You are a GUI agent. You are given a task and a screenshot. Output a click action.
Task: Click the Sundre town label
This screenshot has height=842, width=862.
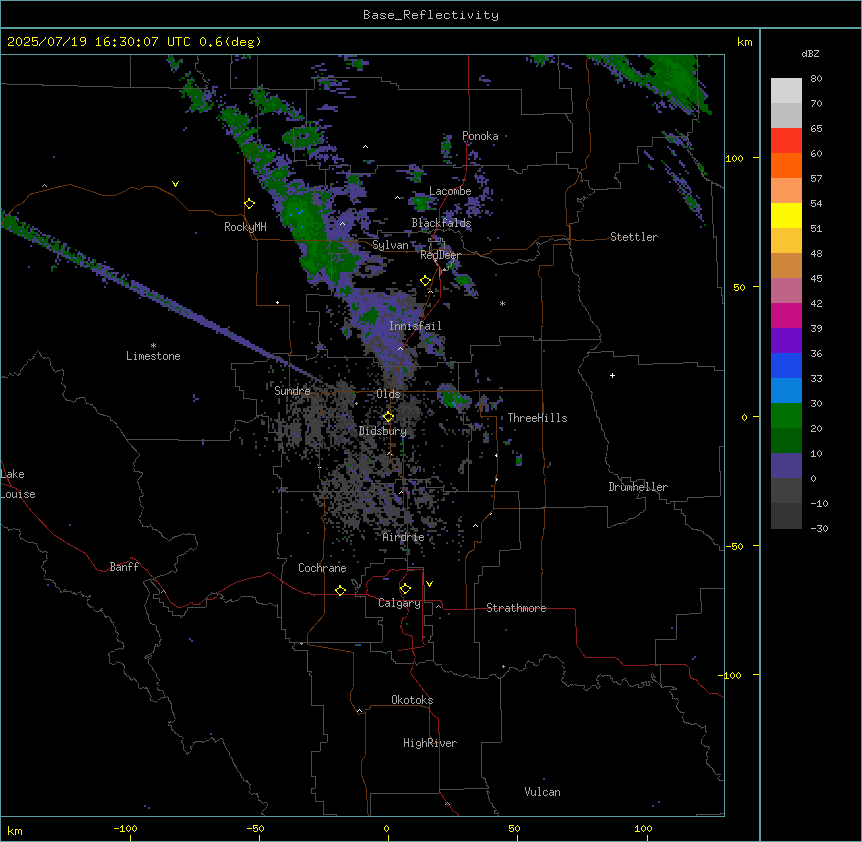point(292,391)
